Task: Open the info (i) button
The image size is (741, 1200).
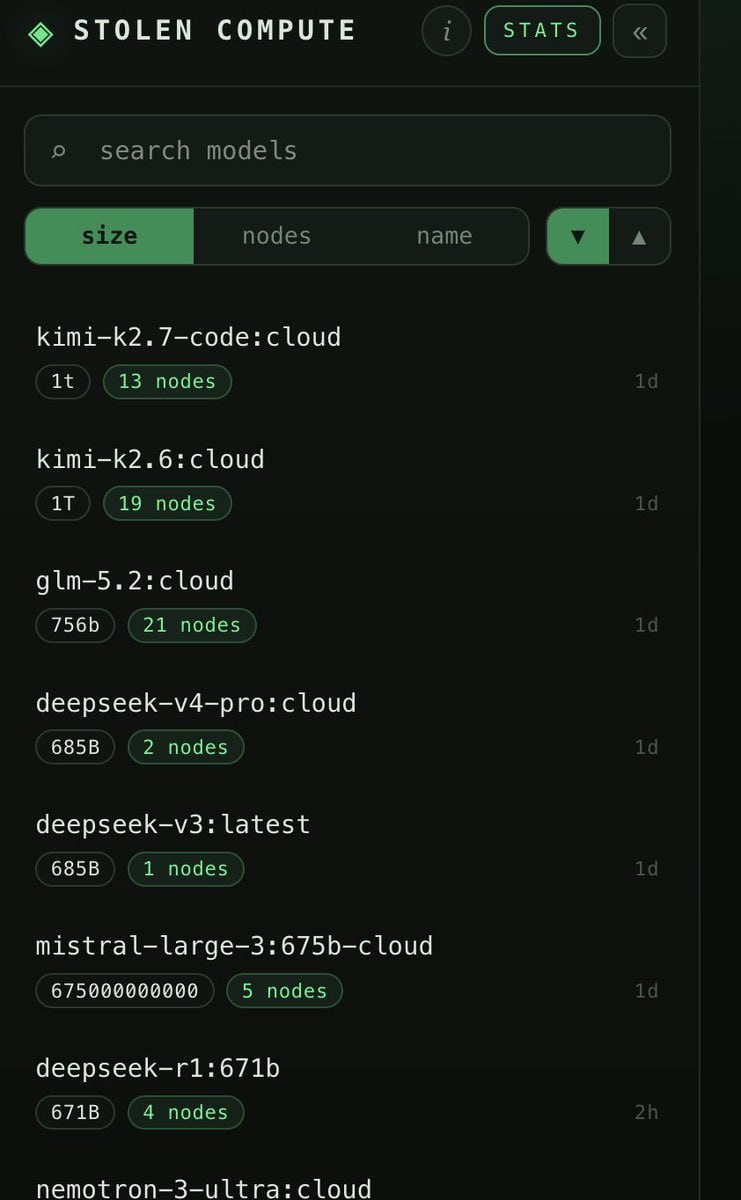Action: coord(446,31)
